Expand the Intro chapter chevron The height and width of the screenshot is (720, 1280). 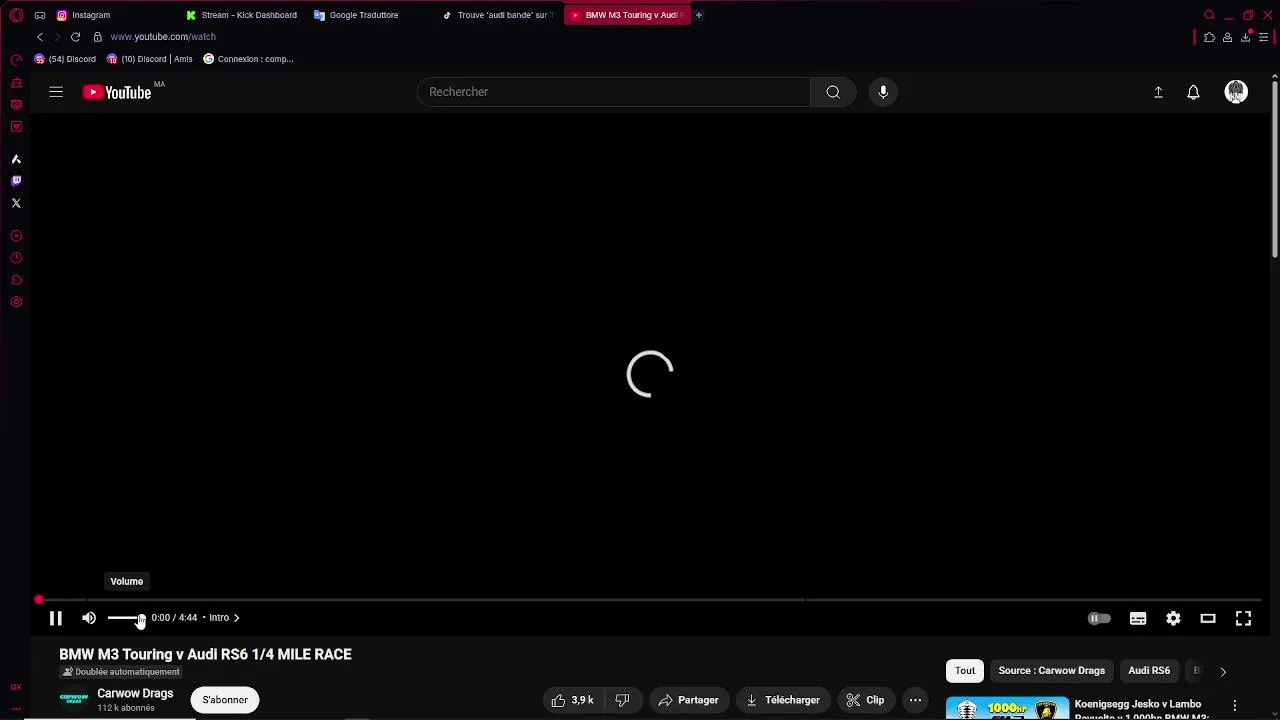pyautogui.click(x=236, y=618)
